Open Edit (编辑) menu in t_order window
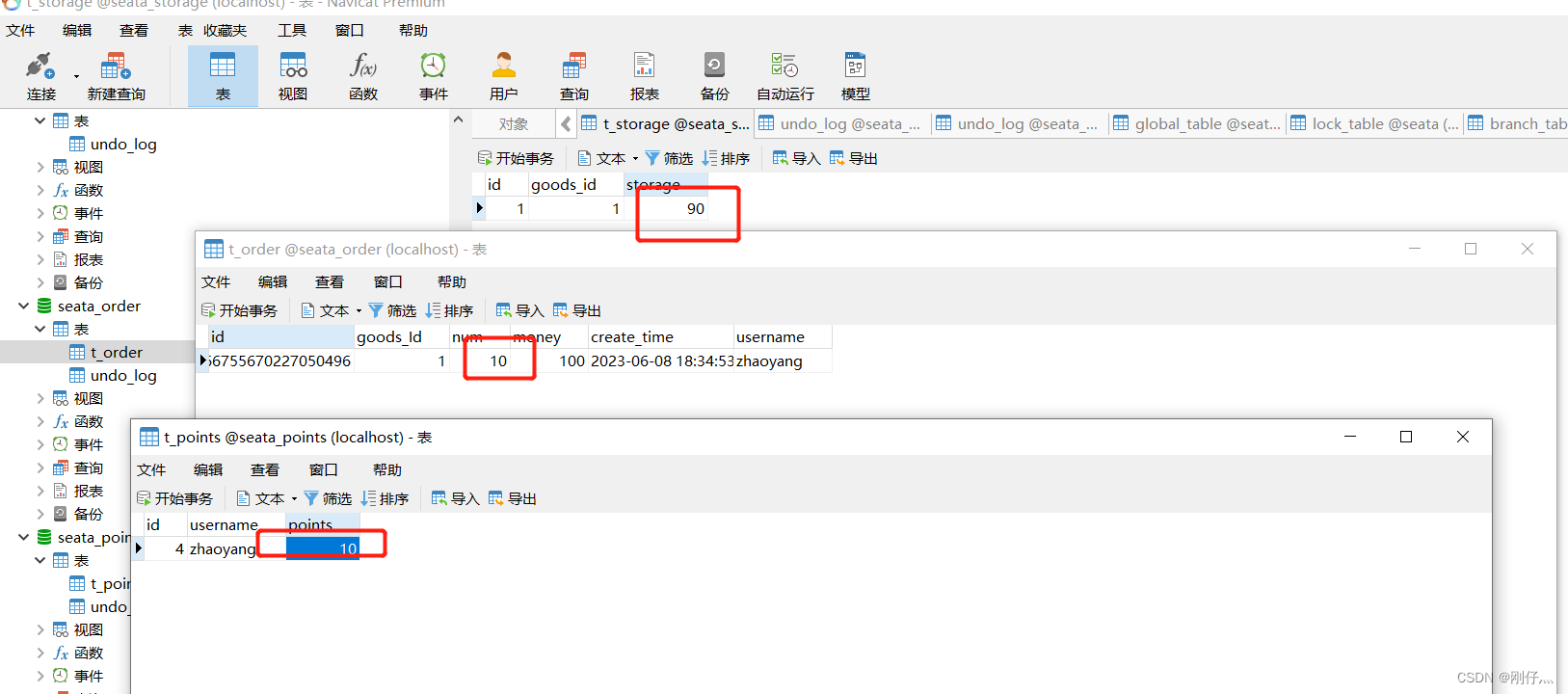Screen dimensions: 1568x694 [x=273, y=281]
